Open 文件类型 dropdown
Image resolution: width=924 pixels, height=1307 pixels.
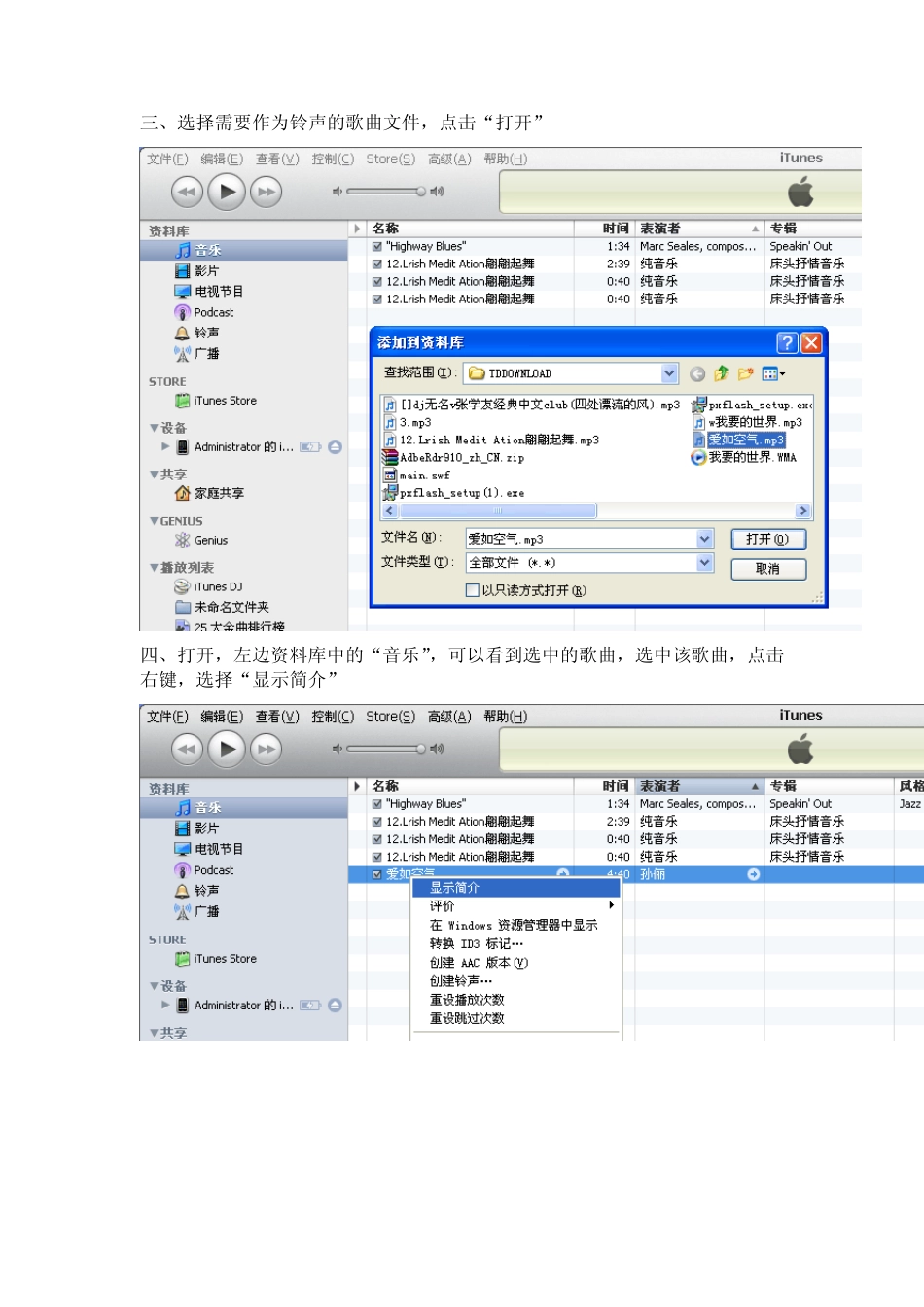coord(705,562)
